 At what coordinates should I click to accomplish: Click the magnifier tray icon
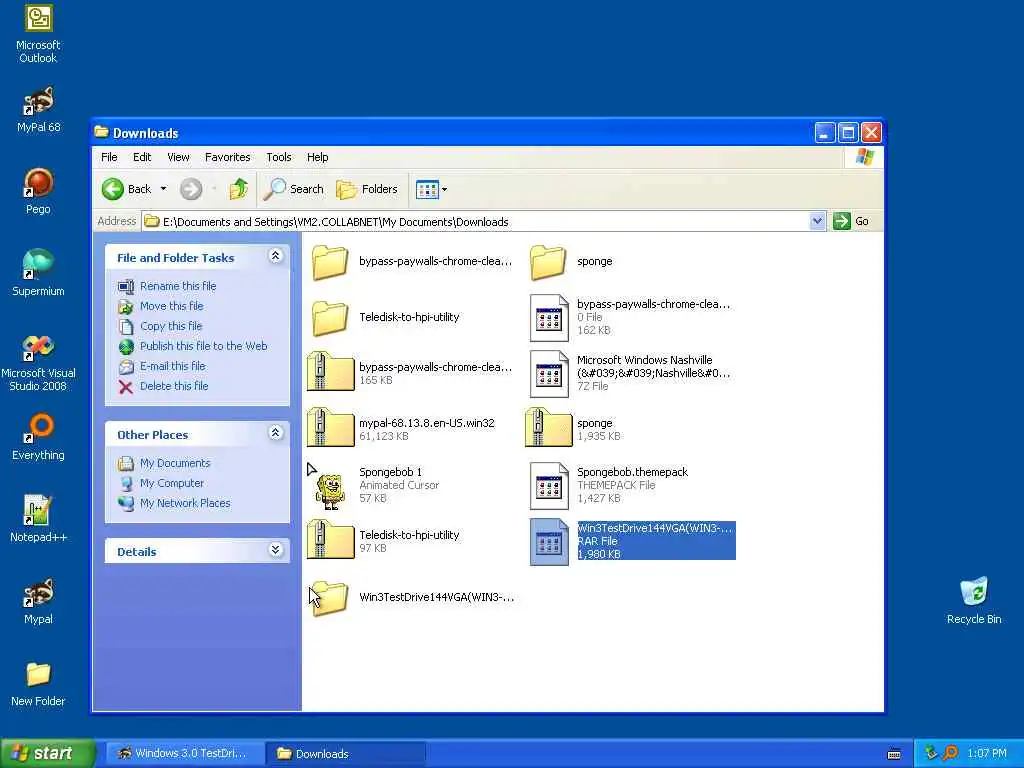point(950,754)
